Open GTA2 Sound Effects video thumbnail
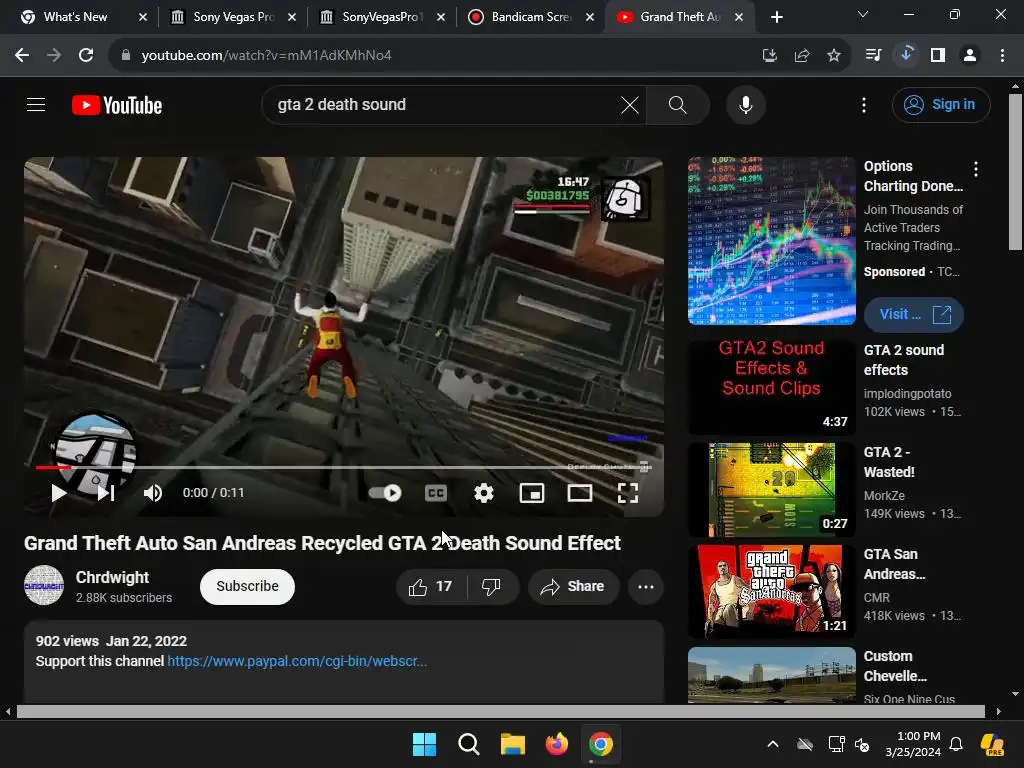Screen dimensions: 1024x768 [771, 388]
